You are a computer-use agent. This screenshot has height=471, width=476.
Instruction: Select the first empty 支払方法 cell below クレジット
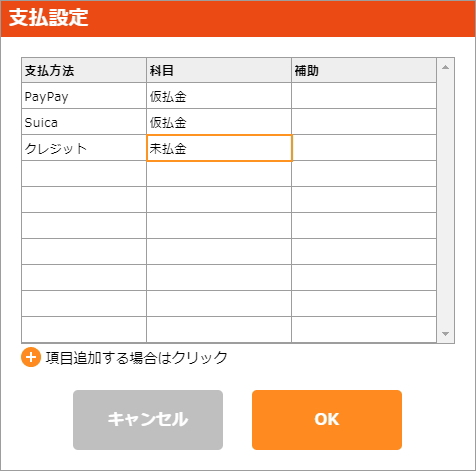tap(84, 174)
